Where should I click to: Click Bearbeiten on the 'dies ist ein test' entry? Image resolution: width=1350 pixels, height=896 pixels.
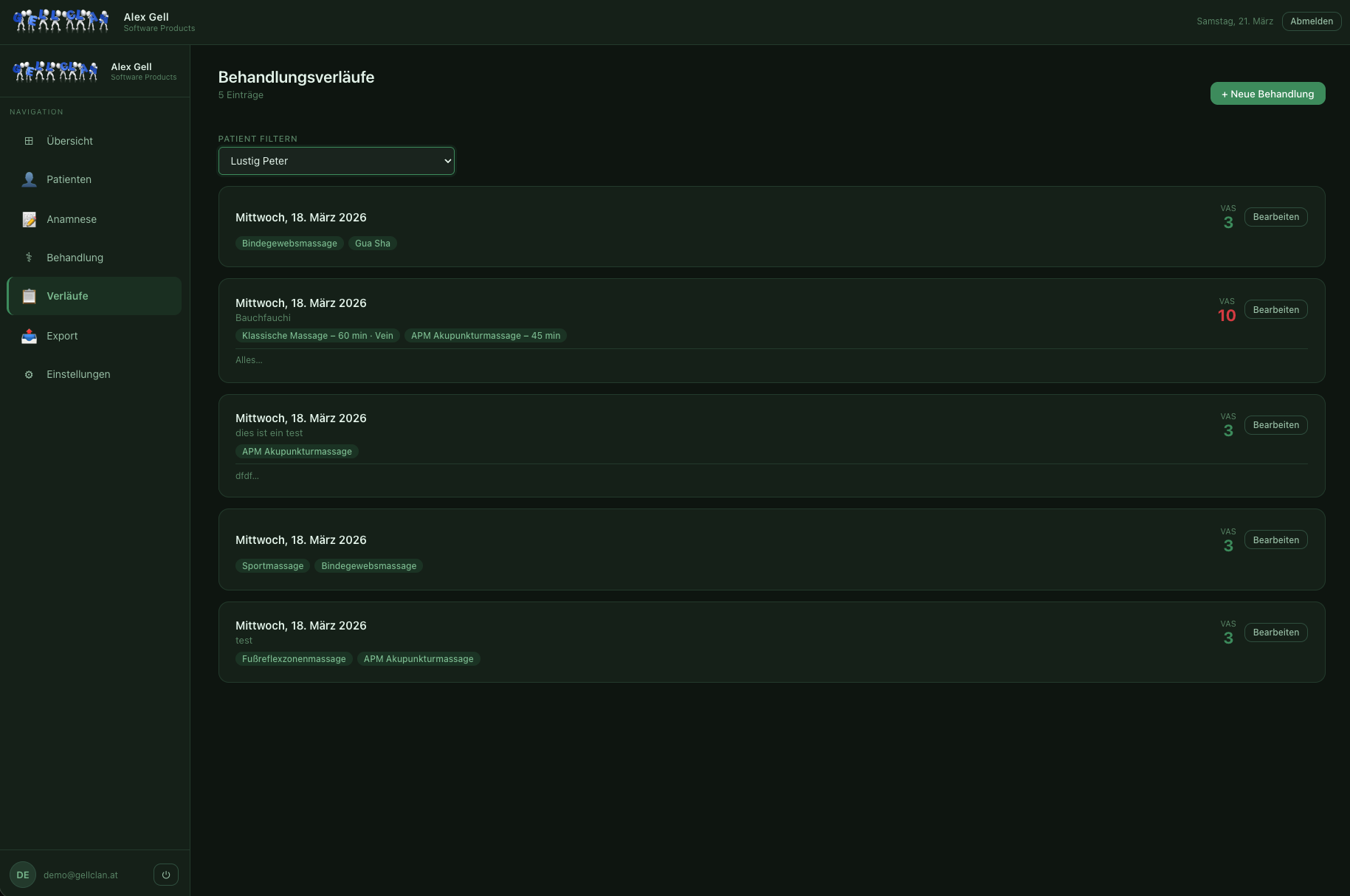coord(1275,425)
